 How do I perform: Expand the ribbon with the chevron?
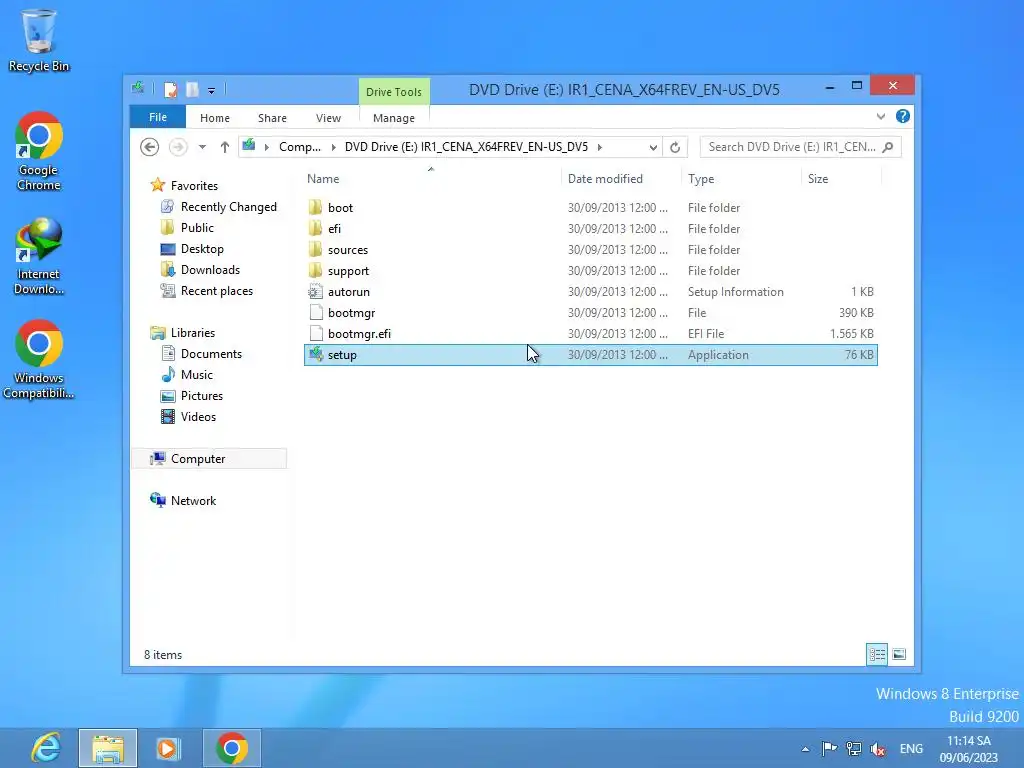click(x=881, y=116)
